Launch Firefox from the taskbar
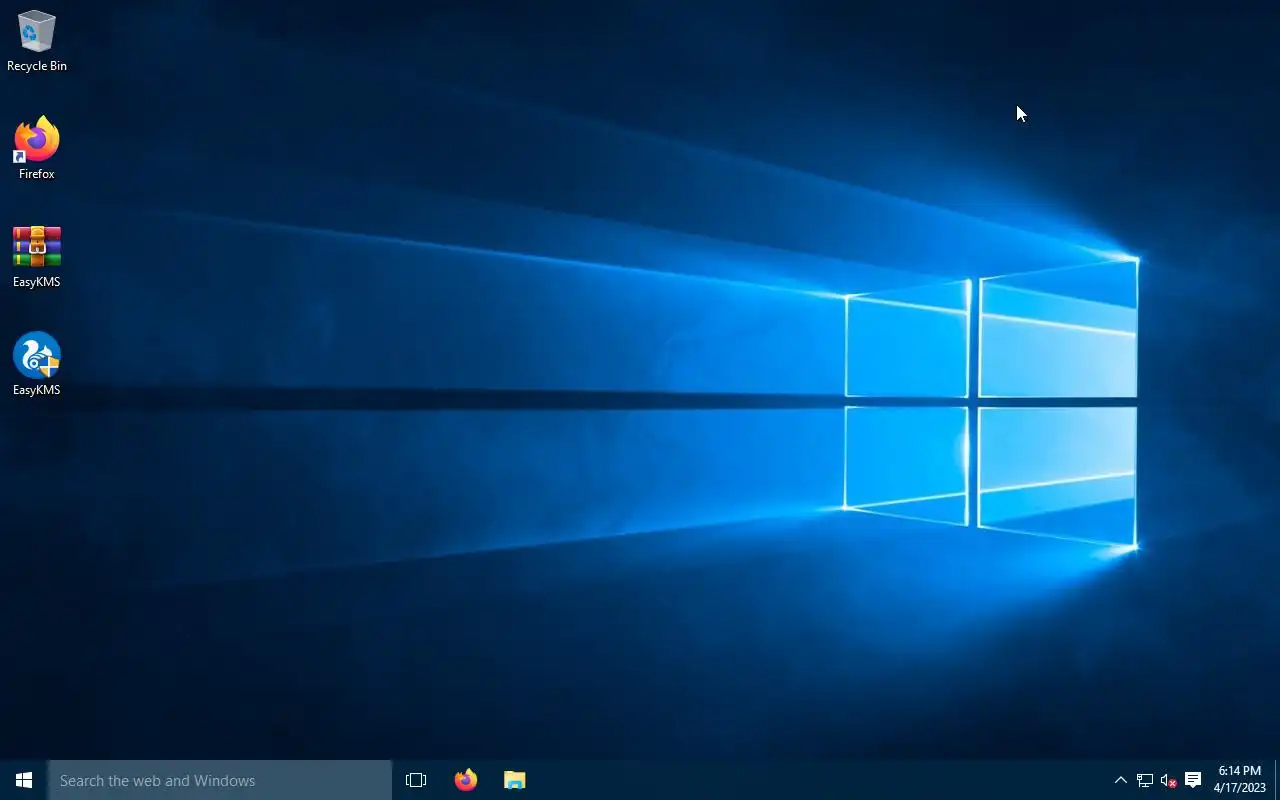1280x800 pixels. pos(466,780)
